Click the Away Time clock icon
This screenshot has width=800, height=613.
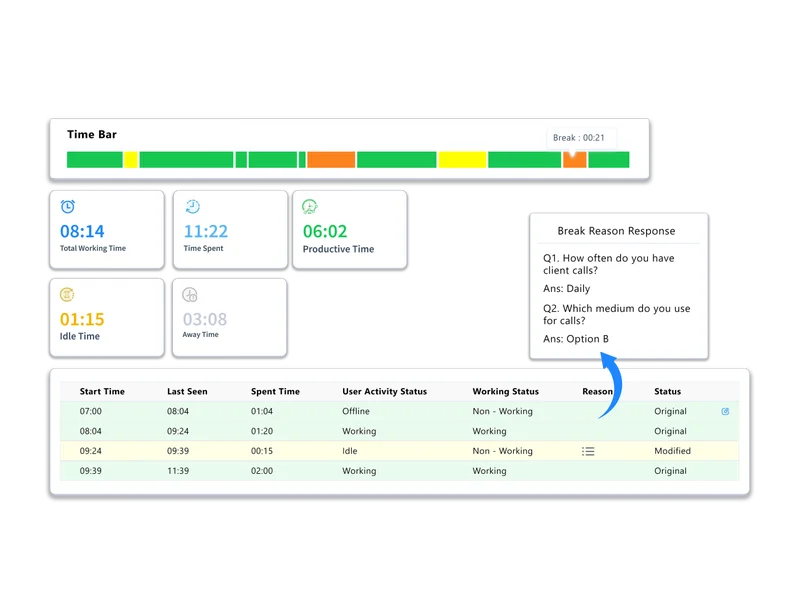[x=190, y=295]
